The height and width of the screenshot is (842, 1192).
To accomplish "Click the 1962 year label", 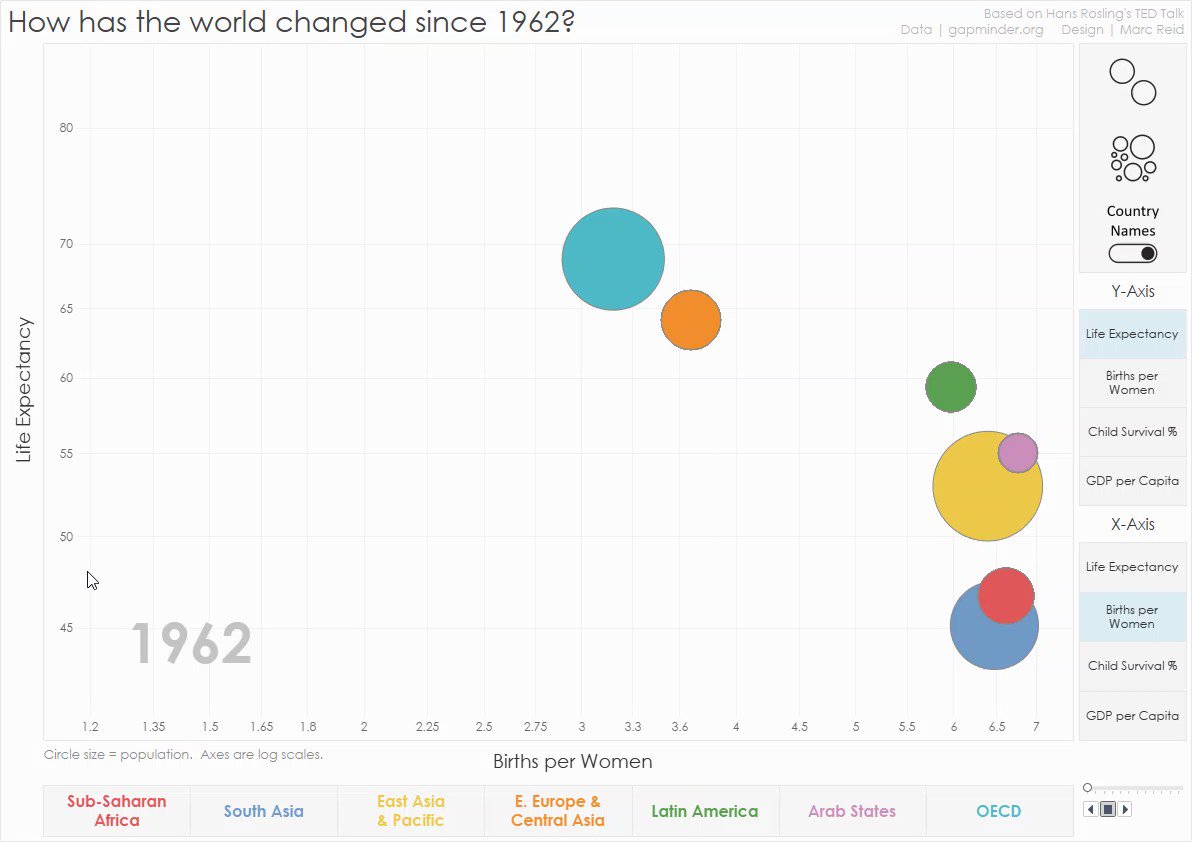I will tap(192, 644).
